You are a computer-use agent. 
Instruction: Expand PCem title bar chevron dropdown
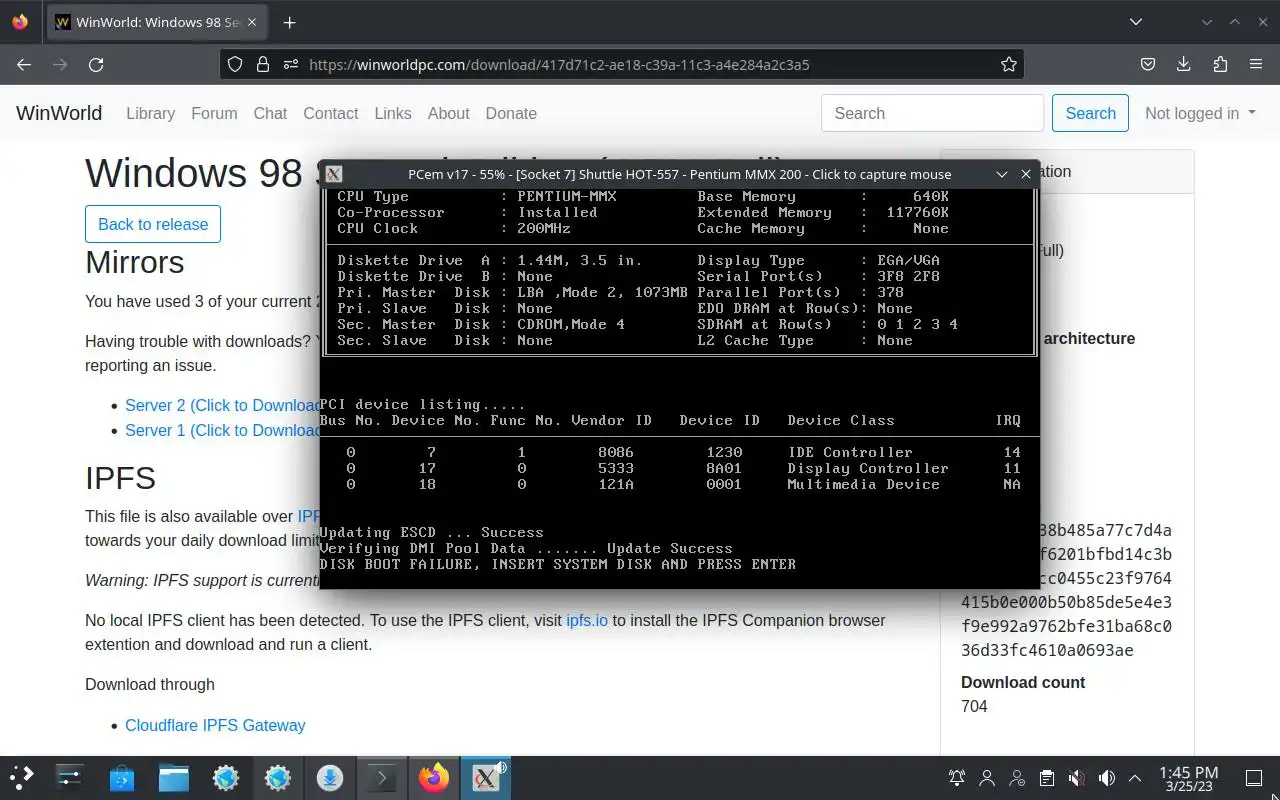pos(1001,174)
